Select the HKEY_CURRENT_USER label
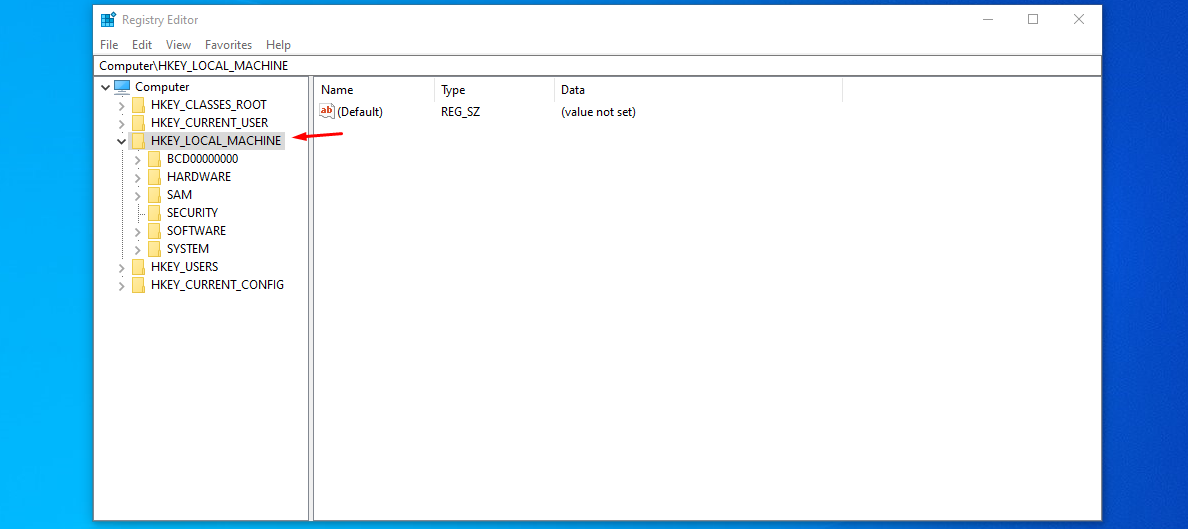The height and width of the screenshot is (529, 1188). pos(209,123)
